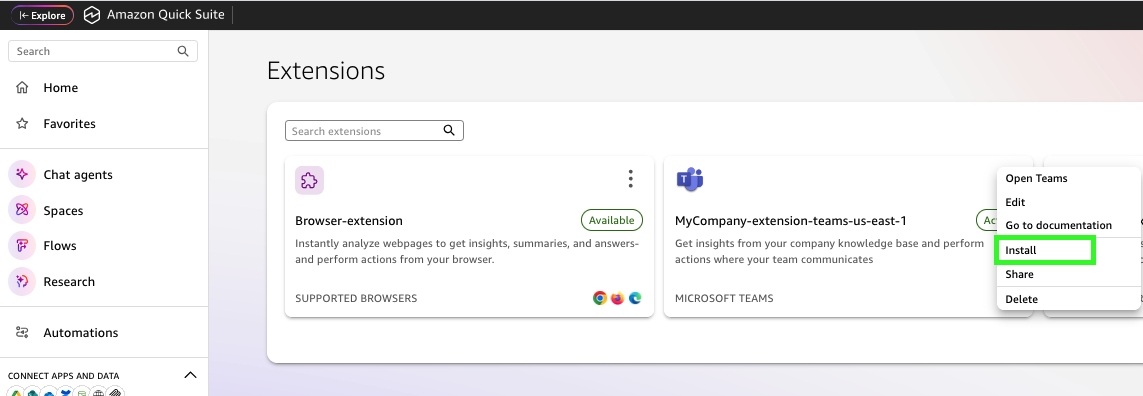Click MyCompany-extension-teams-us-east-1 title
The width and height of the screenshot is (1143, 396).
pos(790,220)
